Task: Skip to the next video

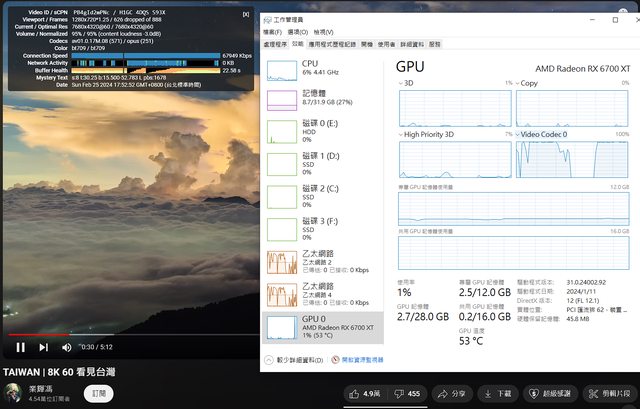Action: [x=43, y=347]
